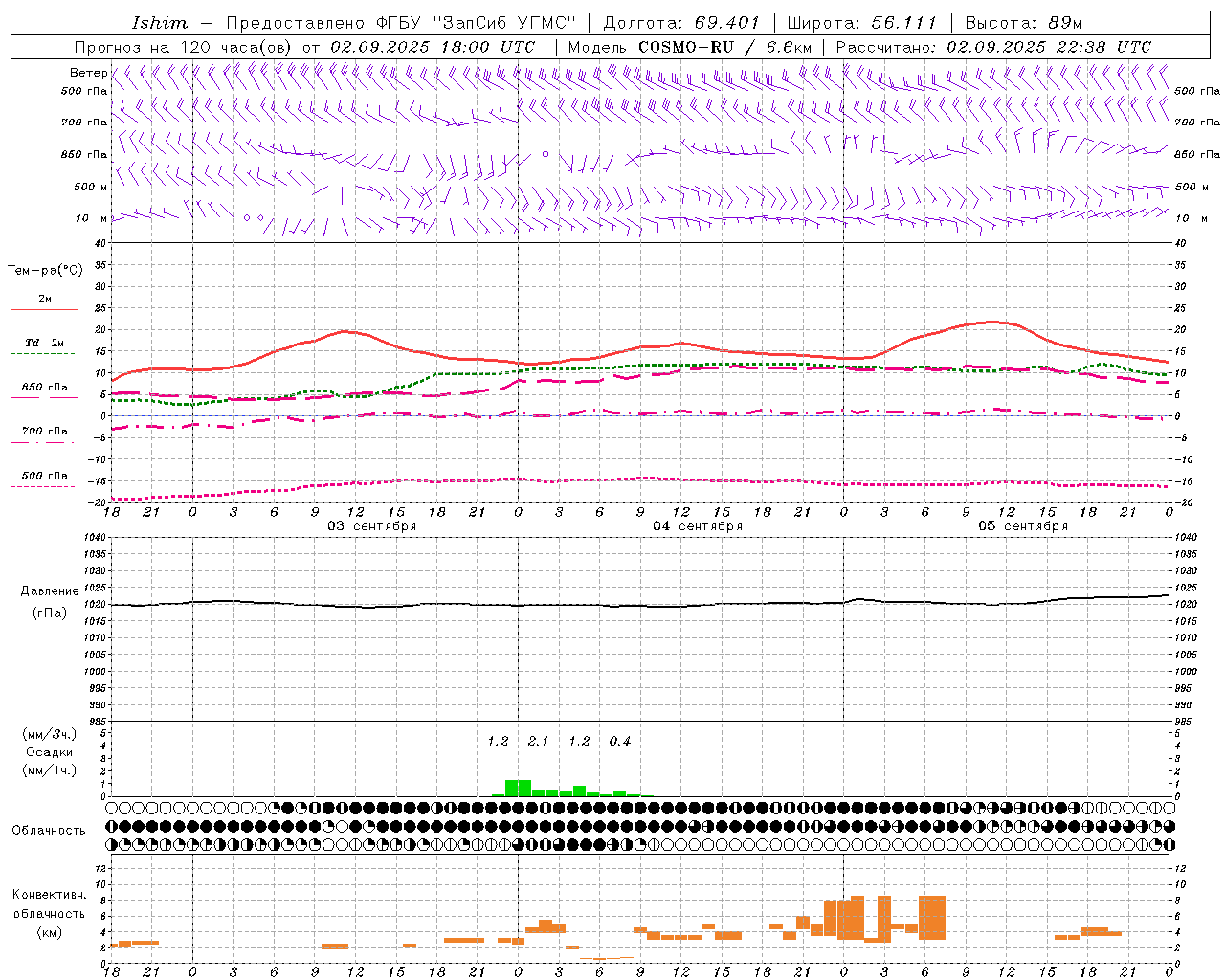Click the "Давление" pressure panel label
The image size is (1225, 980).
[50, 591]
